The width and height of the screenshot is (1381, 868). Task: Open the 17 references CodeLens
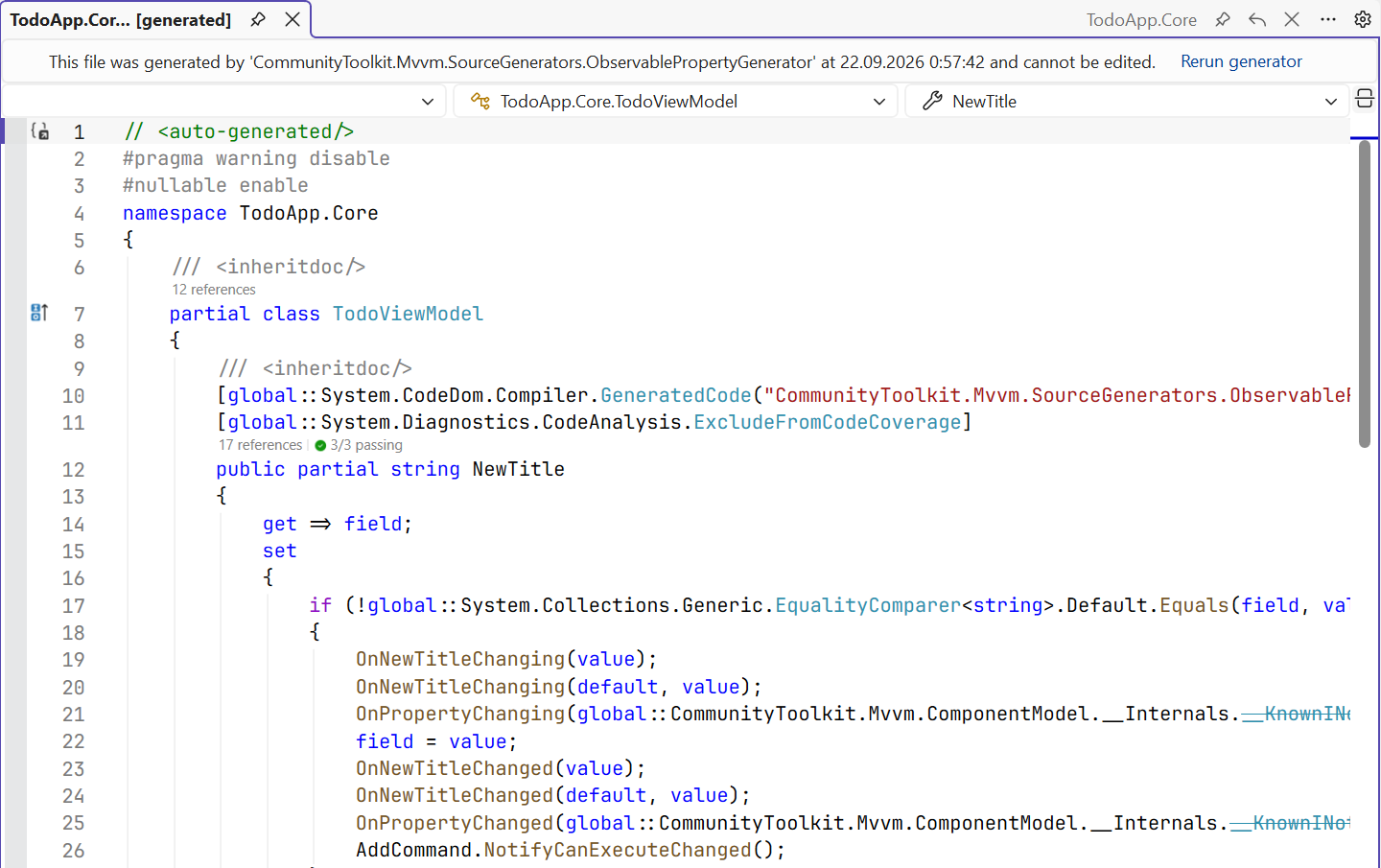[x=261, y=445]
